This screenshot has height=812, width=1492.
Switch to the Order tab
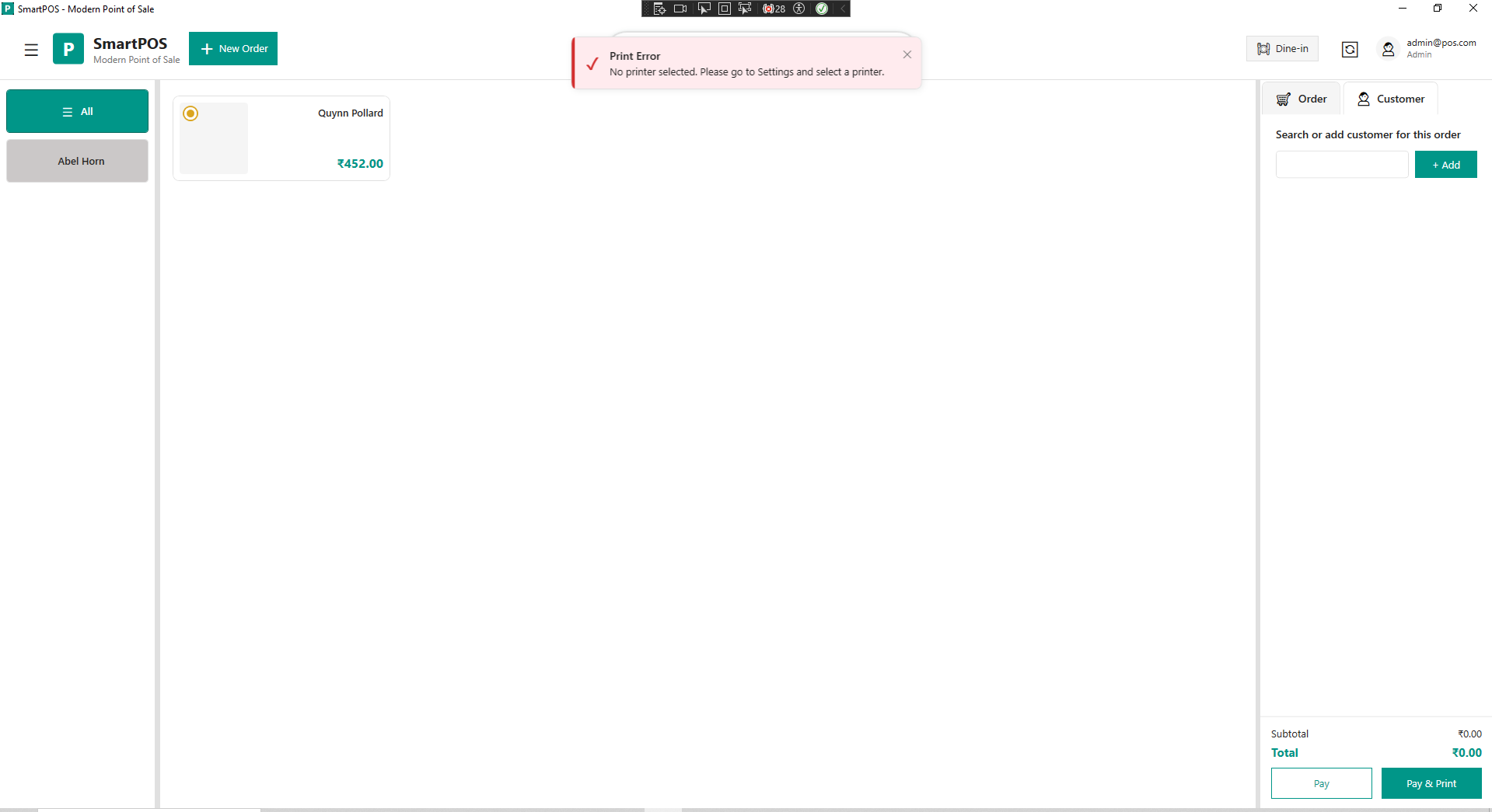(1302, 99)
